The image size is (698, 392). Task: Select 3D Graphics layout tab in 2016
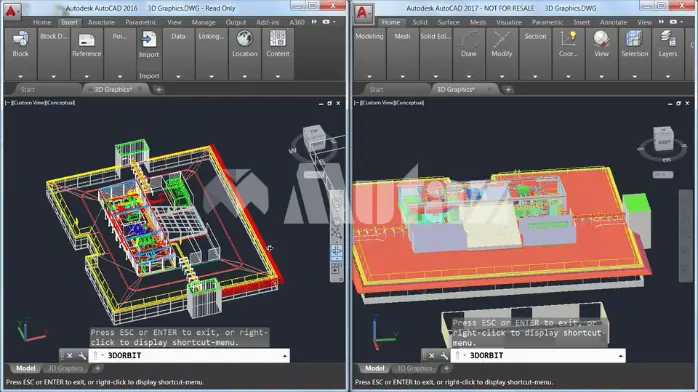tap(65, 368)
